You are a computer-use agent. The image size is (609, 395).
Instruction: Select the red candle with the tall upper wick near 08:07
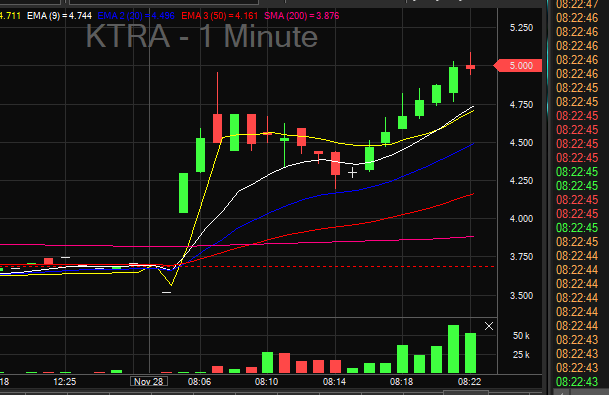pyautogui.click(x=218, y=128)
